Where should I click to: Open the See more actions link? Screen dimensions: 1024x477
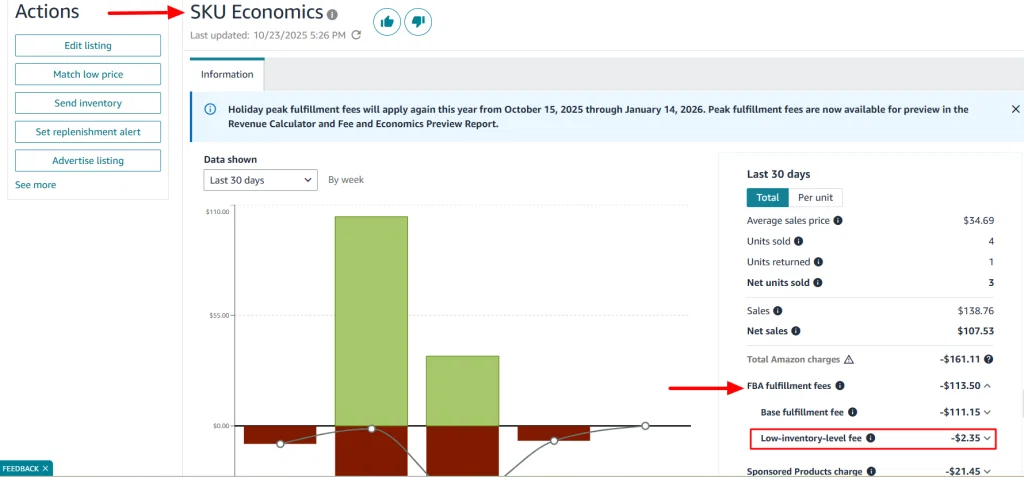35,185
